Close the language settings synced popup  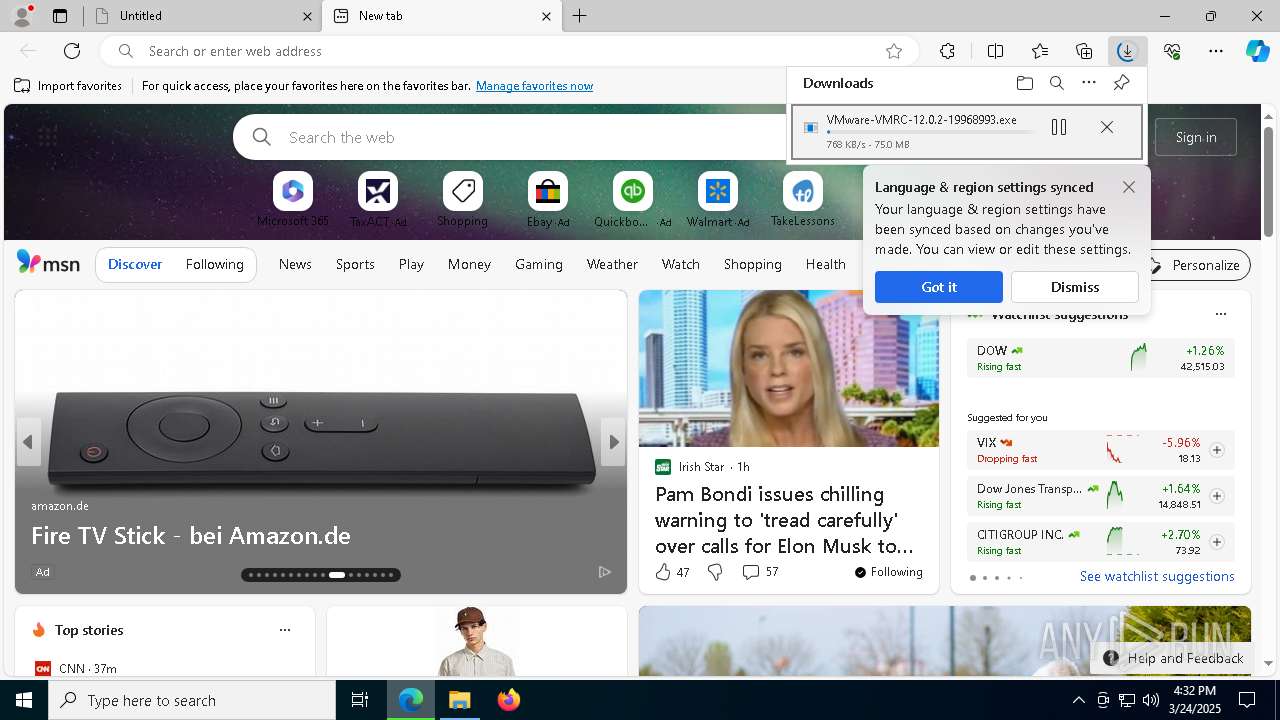tap(1129, 187)
